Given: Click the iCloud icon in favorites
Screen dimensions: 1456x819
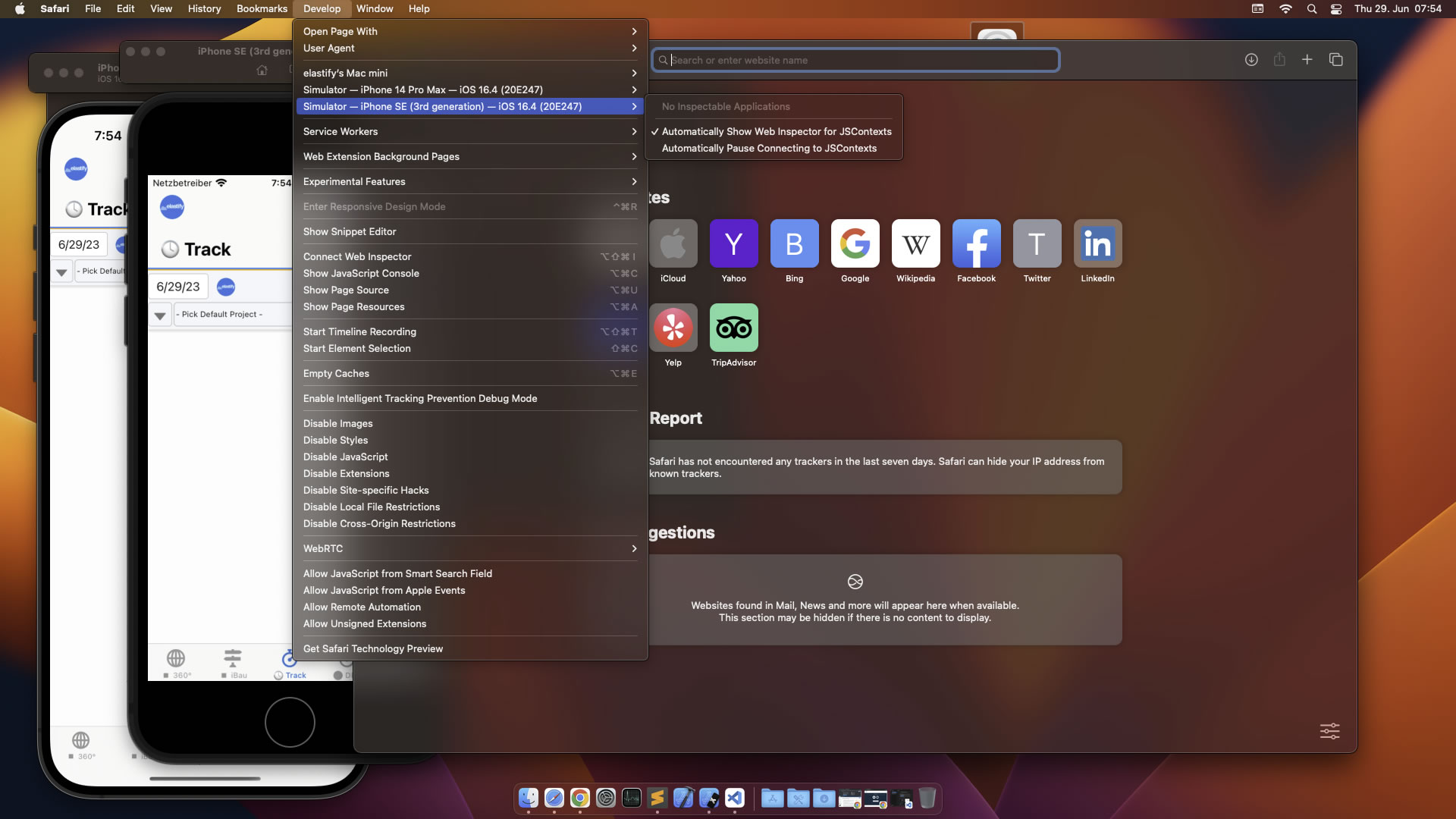Looking at the screenshot, I should [x=671, y=244].
